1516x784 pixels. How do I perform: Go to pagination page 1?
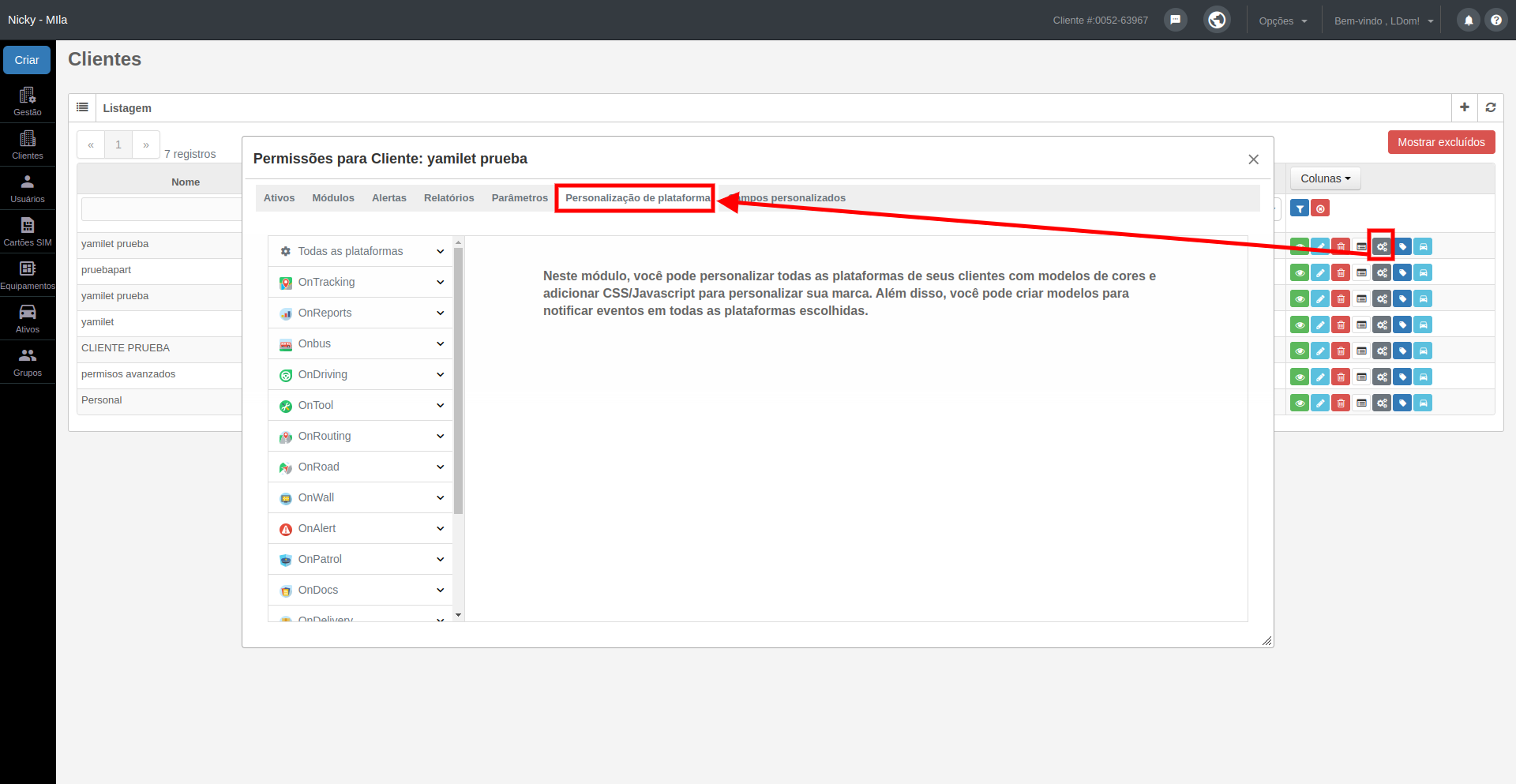(118, 144)
